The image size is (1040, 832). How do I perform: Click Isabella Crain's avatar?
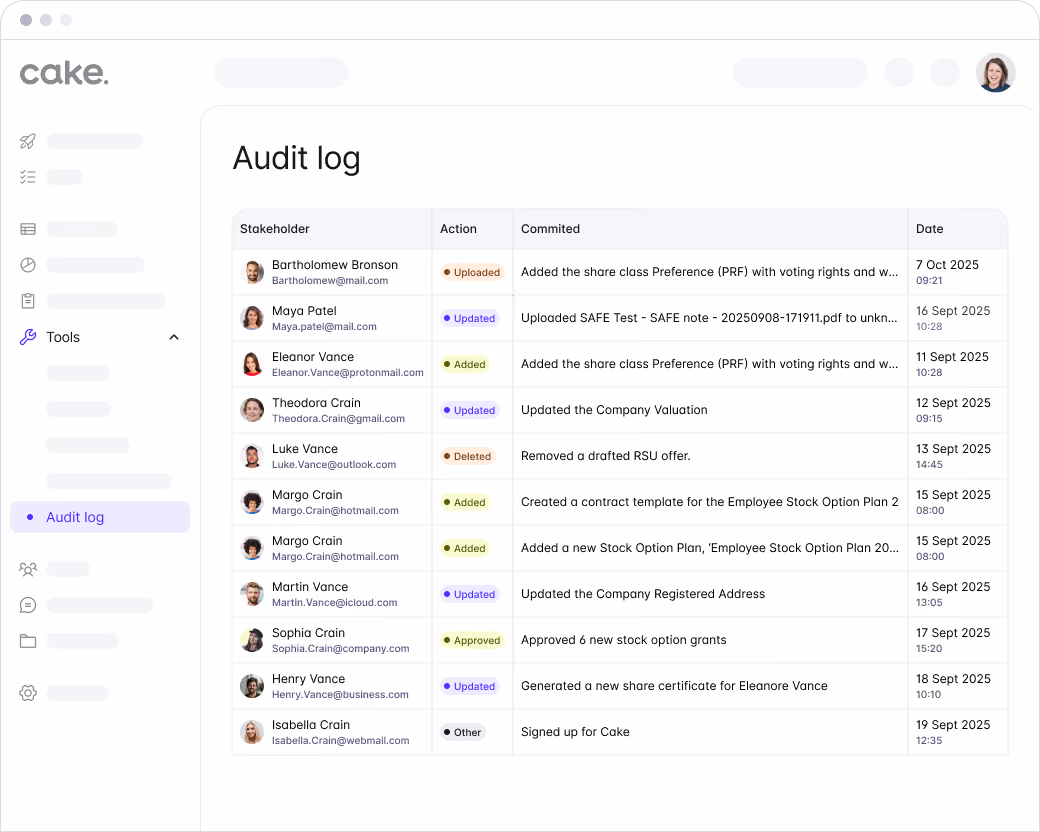(252, 732)
